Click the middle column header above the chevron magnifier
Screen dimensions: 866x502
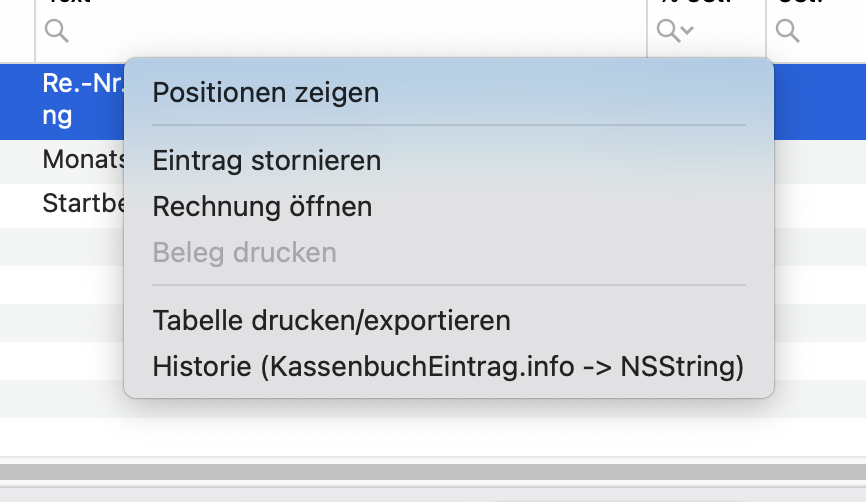tap(706, 5)
